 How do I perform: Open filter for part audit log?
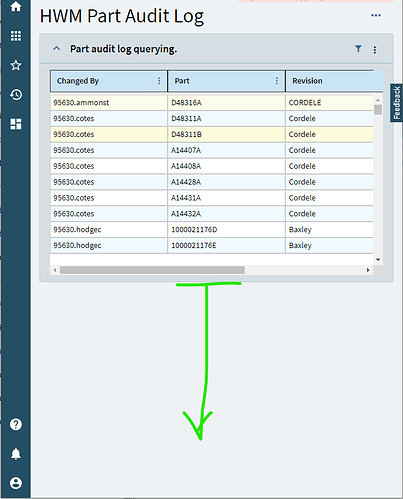[358, 49]
